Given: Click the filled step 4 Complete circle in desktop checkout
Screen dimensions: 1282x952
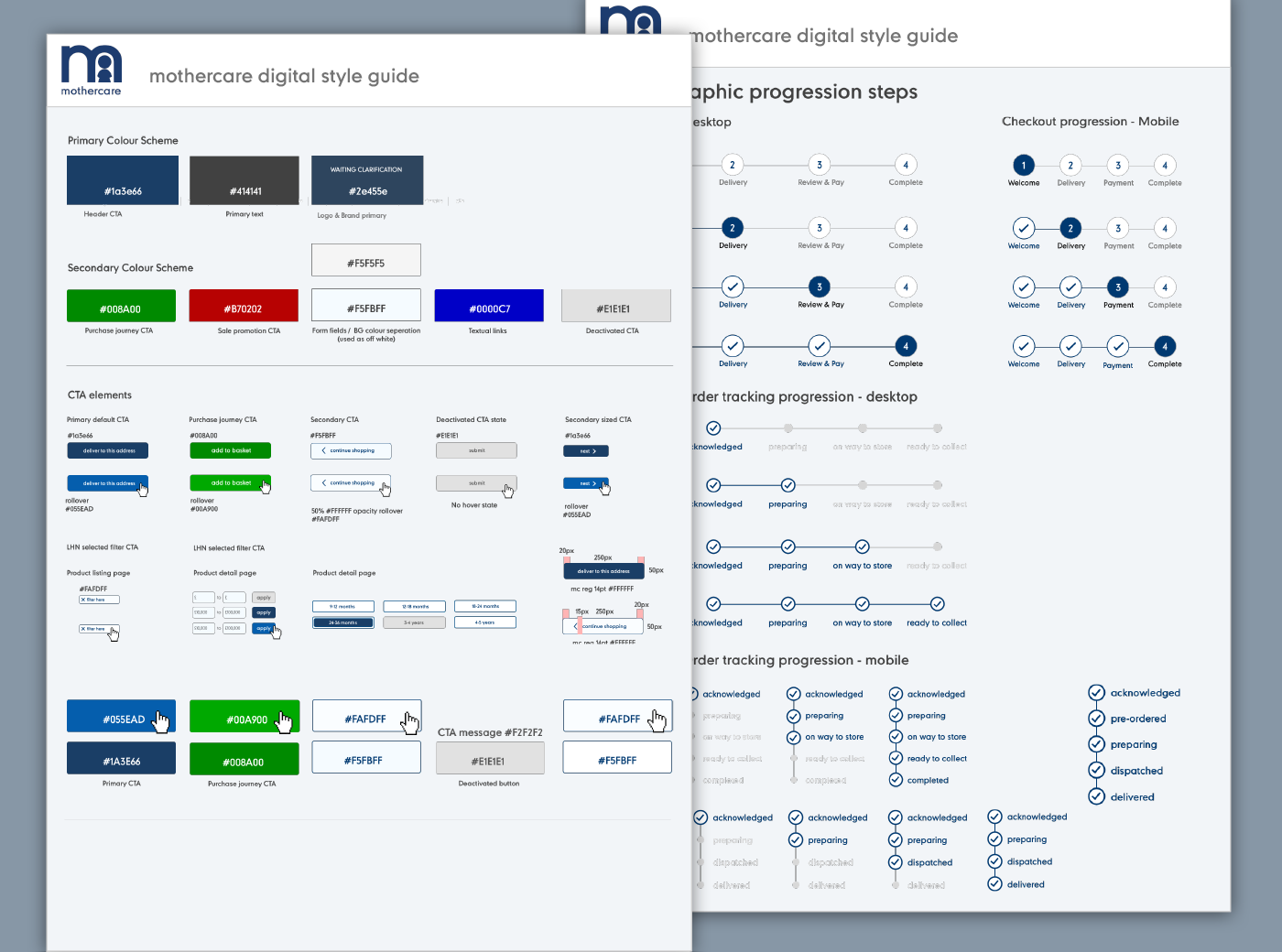Looking at the screenshot, I should (x=906, y=346).
